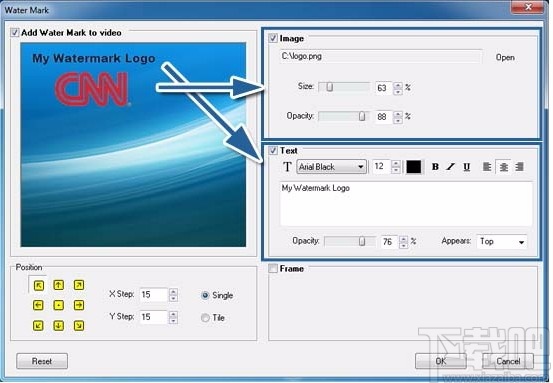Set watermark position to center
This screenshot has width=553, height=383.
(x=59, y=305)
